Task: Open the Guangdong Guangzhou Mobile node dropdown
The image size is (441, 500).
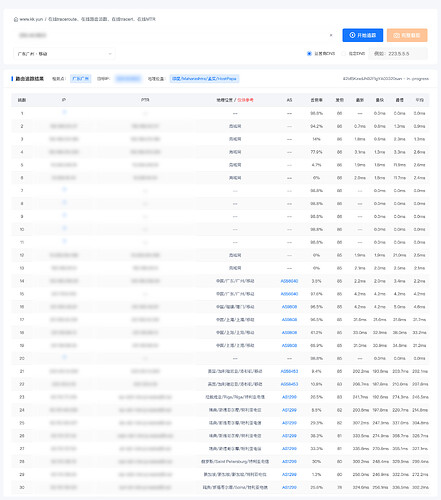Action: [64, 54]
